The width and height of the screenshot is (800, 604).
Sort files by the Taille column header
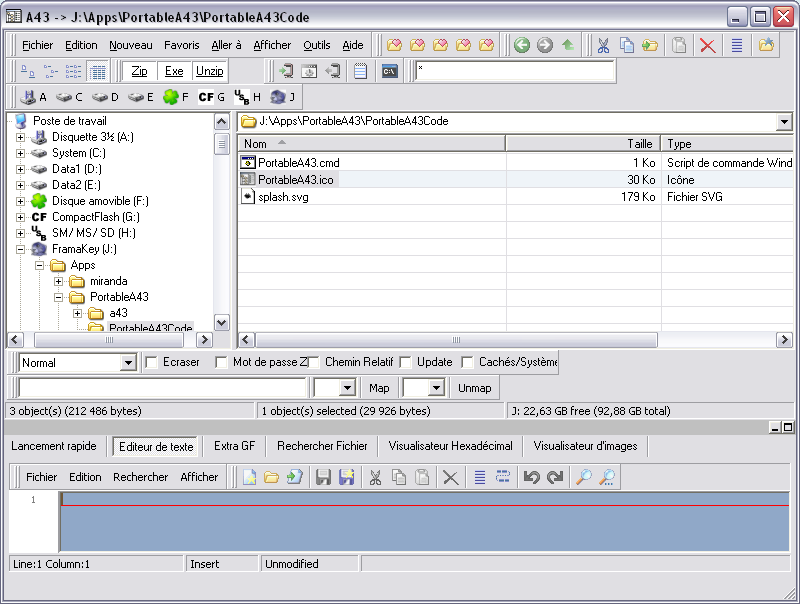point(583,144)
